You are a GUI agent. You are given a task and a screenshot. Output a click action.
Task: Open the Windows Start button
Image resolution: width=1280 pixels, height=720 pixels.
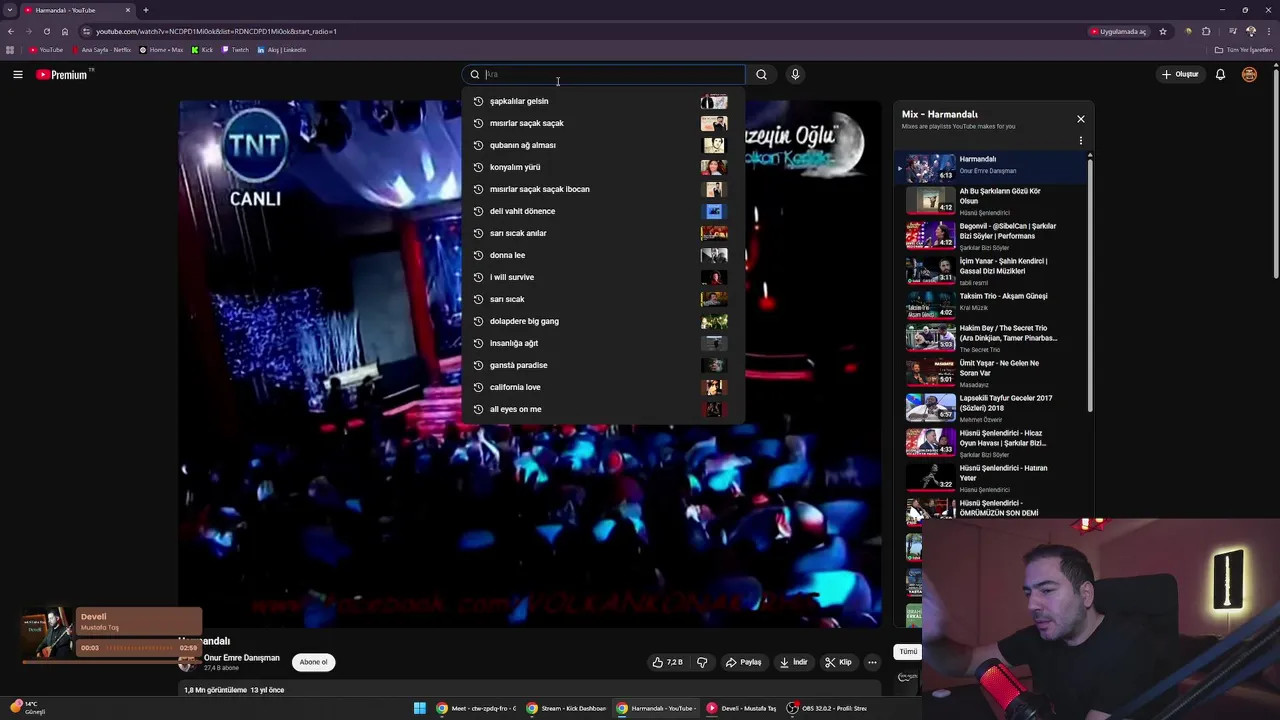click(420, 708)
